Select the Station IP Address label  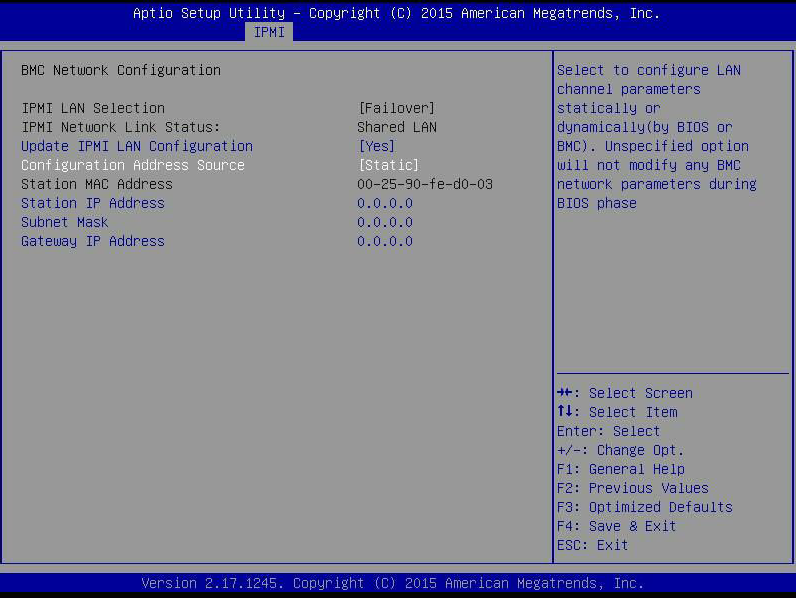pyautogui.click(x=92, y=203)
